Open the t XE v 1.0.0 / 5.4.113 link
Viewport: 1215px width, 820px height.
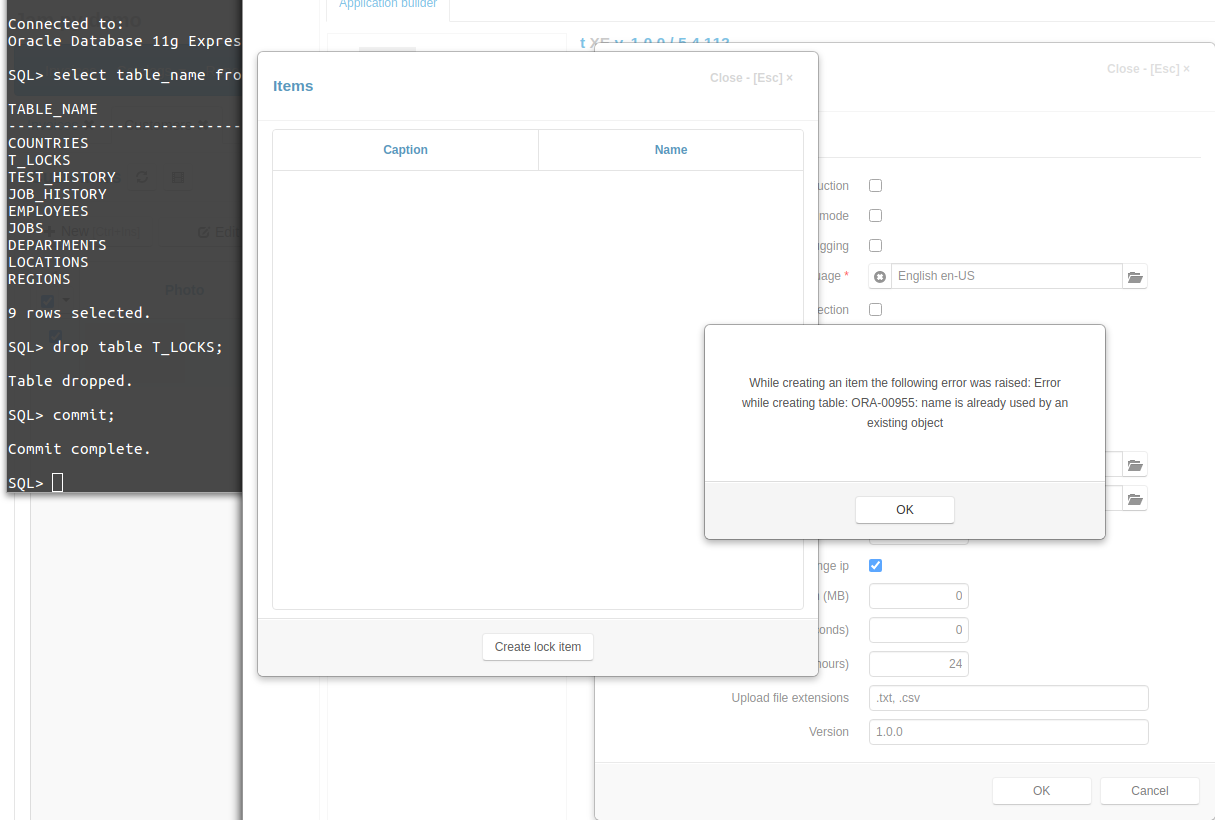click(x=654, y=43)
